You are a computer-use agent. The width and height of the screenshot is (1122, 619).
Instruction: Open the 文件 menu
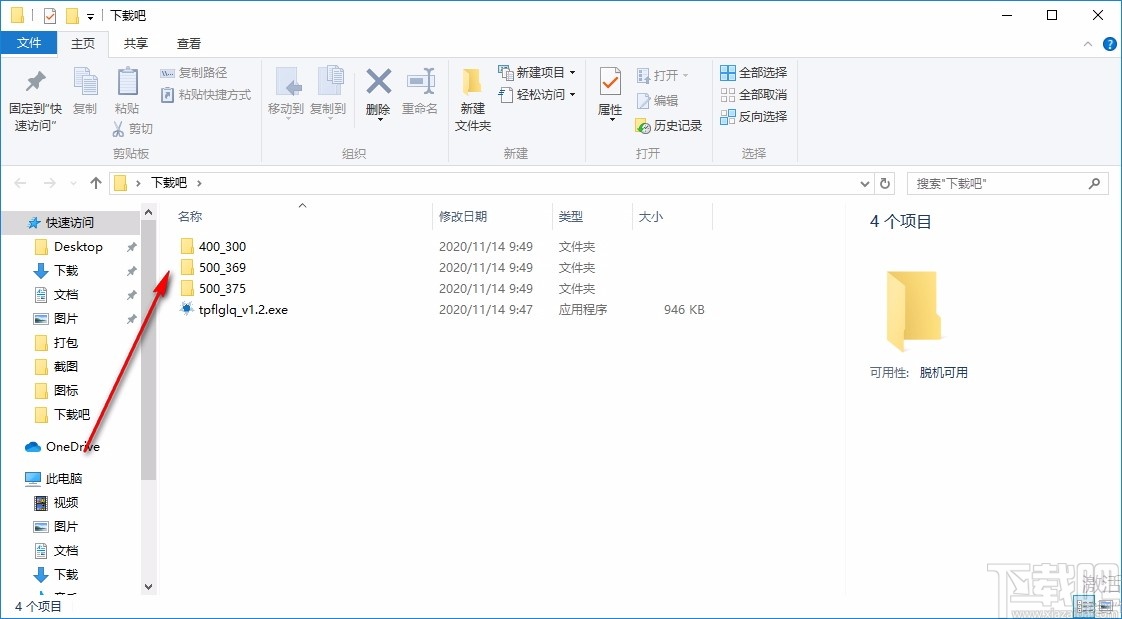click(x=29, y=43)
